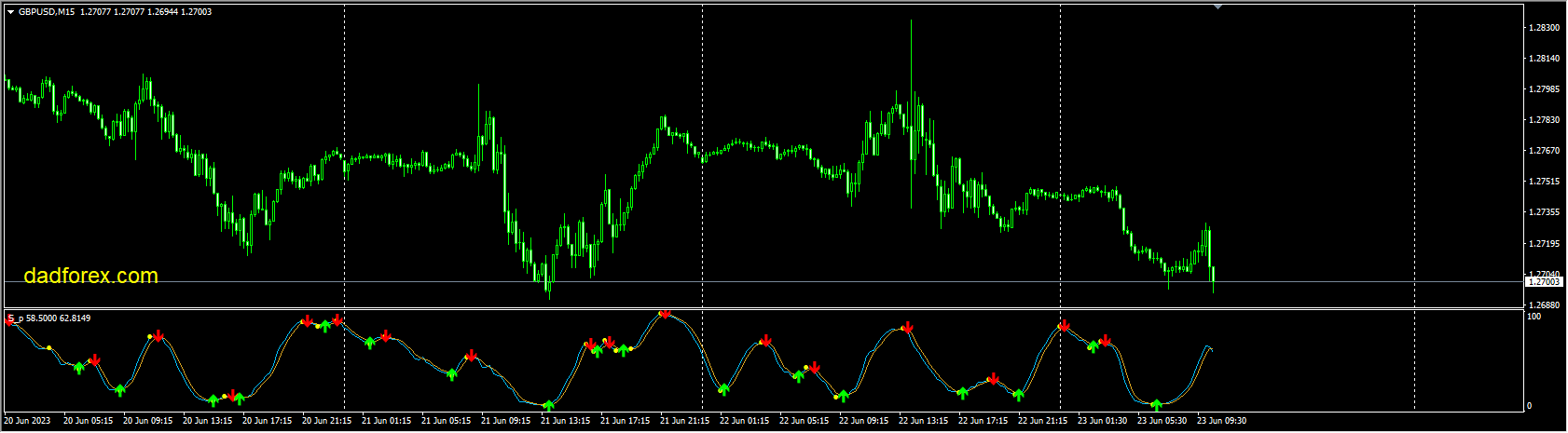Click the chart shift triangle marker at top

1217,7
